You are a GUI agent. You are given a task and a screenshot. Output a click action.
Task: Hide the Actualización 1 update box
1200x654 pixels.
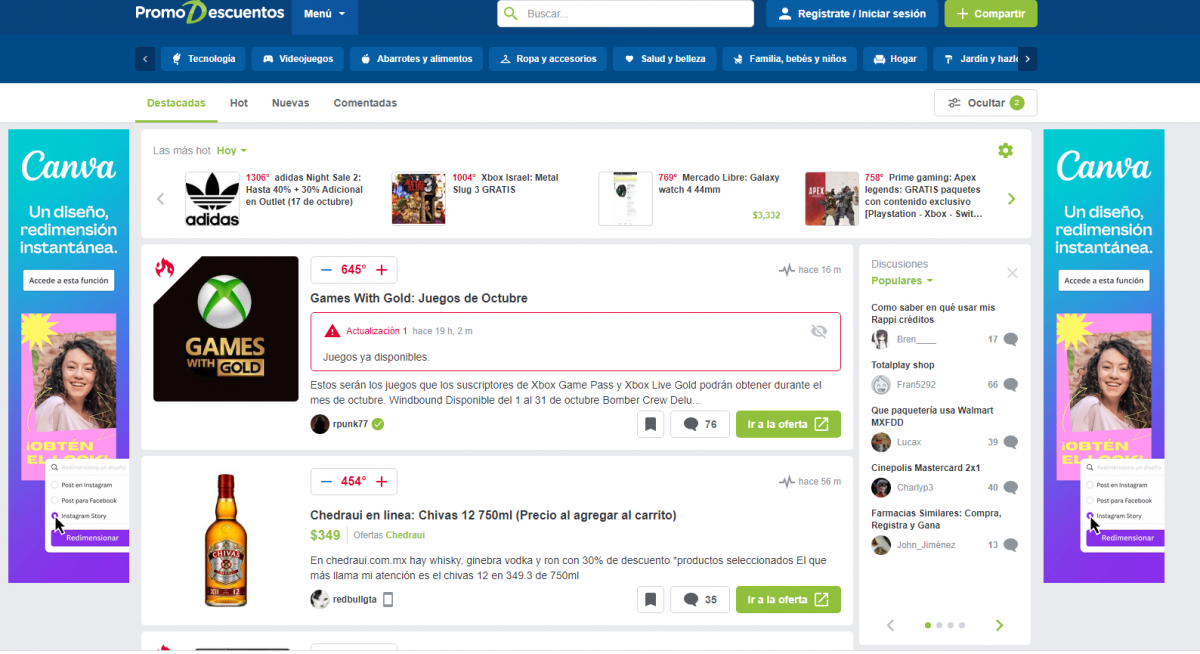(x=819, y=331)
